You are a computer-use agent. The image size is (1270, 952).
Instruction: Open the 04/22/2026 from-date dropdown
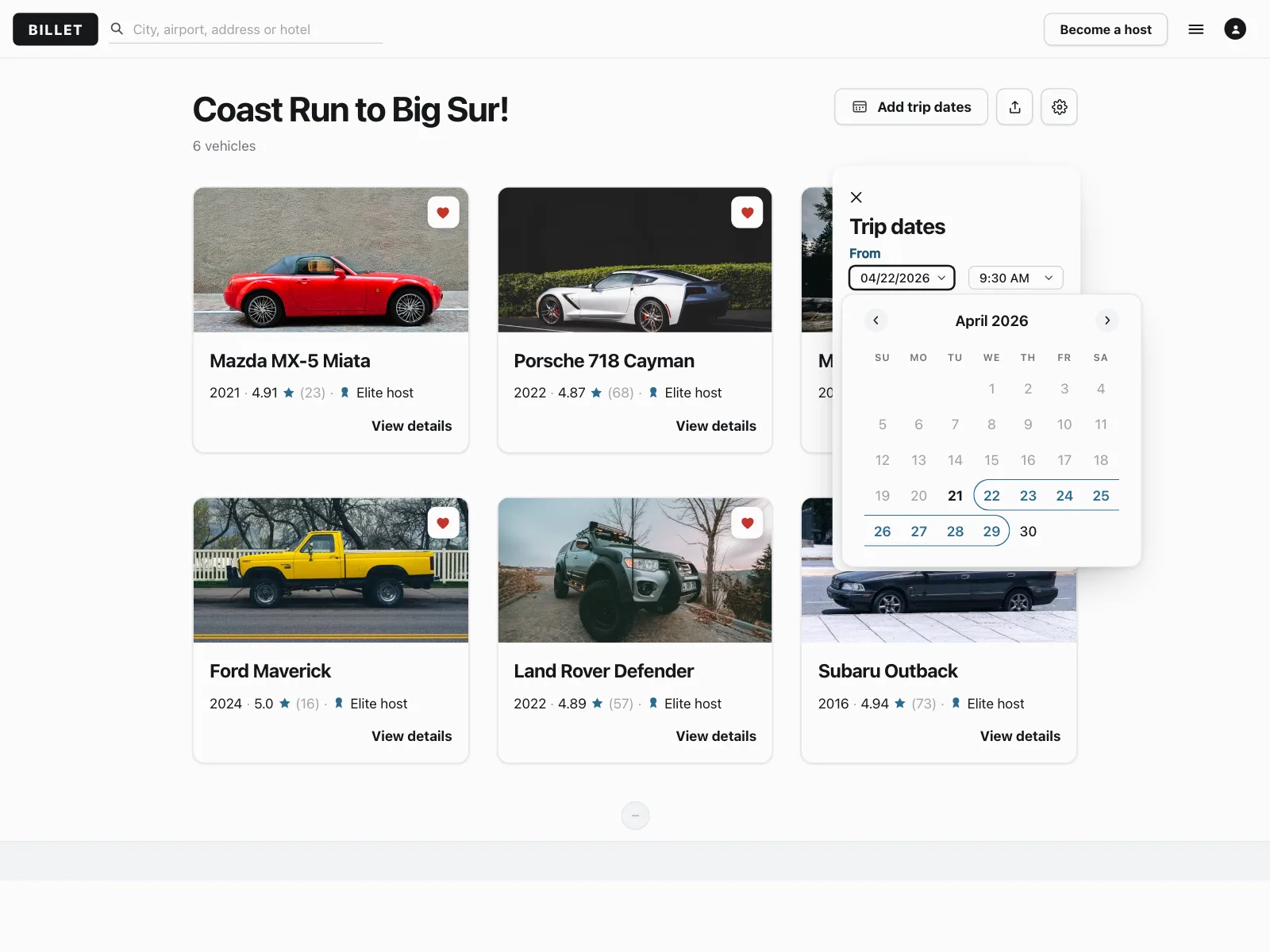(x=902, y=278)
